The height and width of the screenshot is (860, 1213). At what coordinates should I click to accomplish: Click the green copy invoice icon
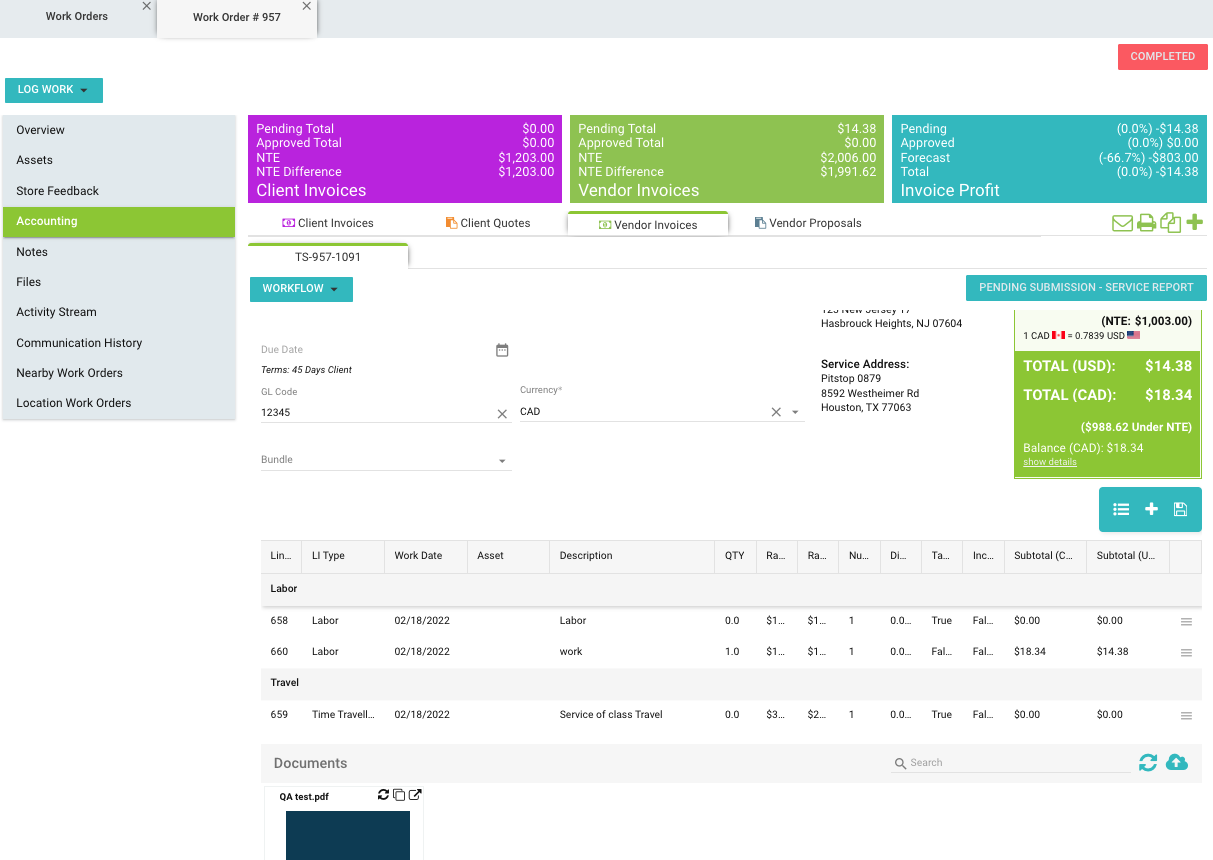coord(1170,223)
